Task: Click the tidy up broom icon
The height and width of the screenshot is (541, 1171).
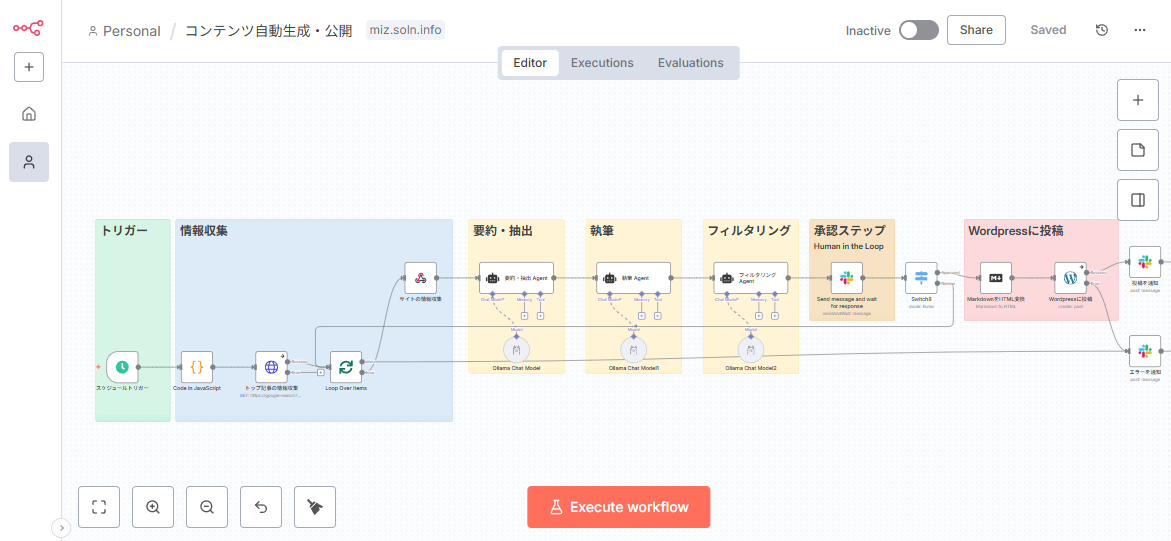Action: pos(315,507)
